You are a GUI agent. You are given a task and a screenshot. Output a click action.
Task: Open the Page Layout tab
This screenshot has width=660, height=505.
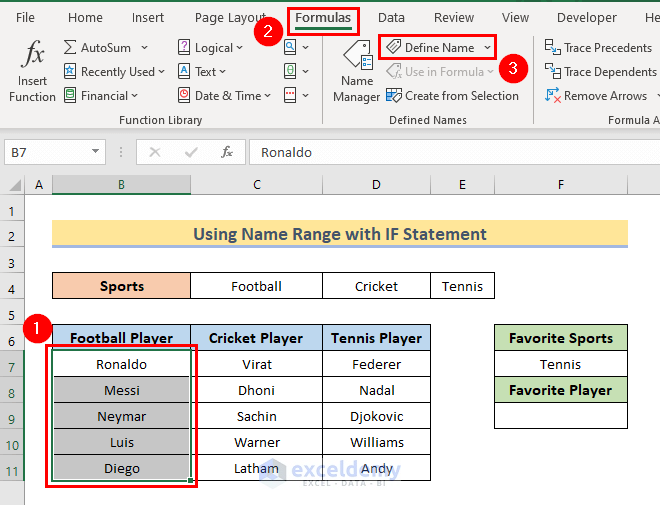point(230,17)
